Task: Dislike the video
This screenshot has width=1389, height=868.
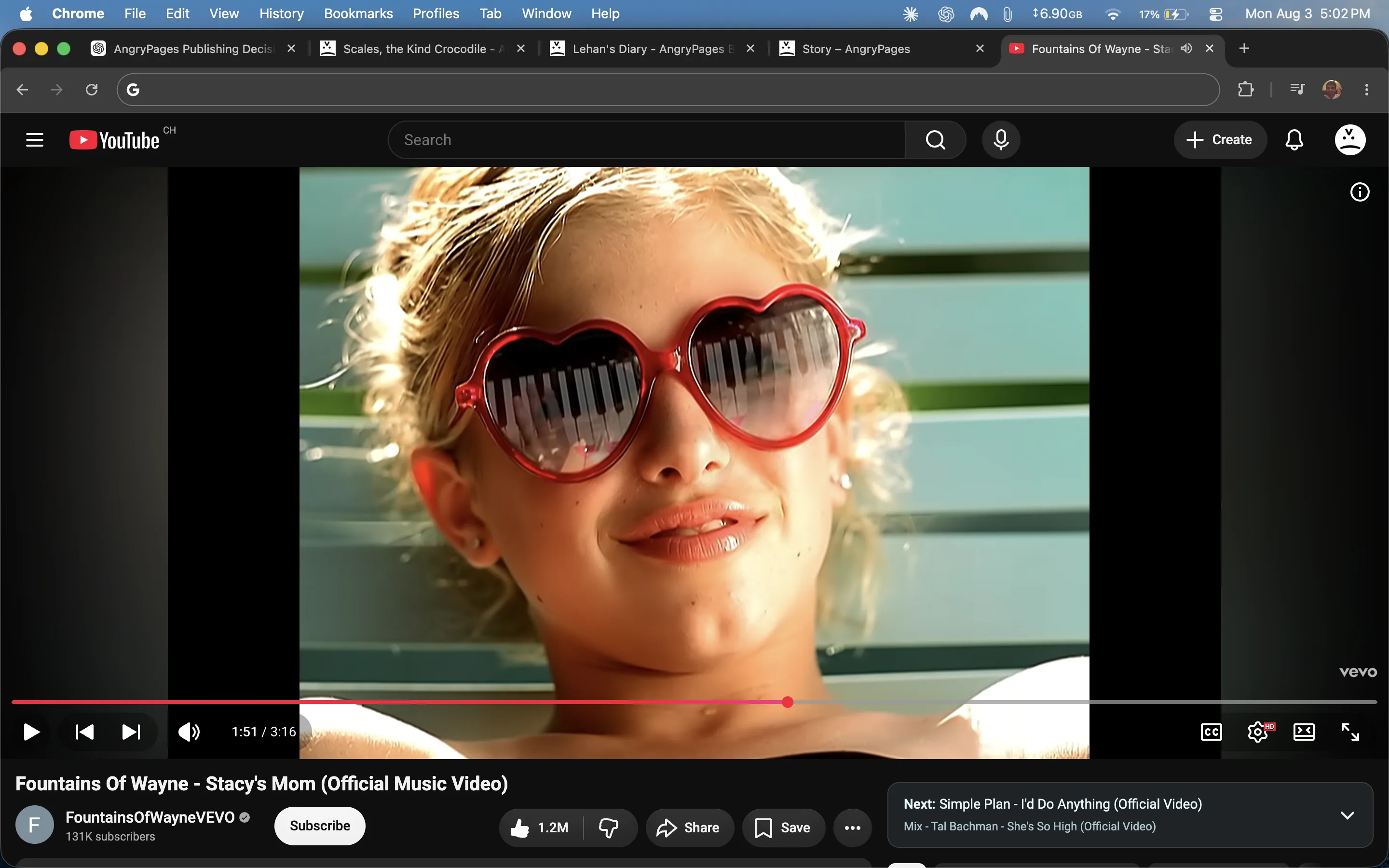Action: tap(609, 827)
